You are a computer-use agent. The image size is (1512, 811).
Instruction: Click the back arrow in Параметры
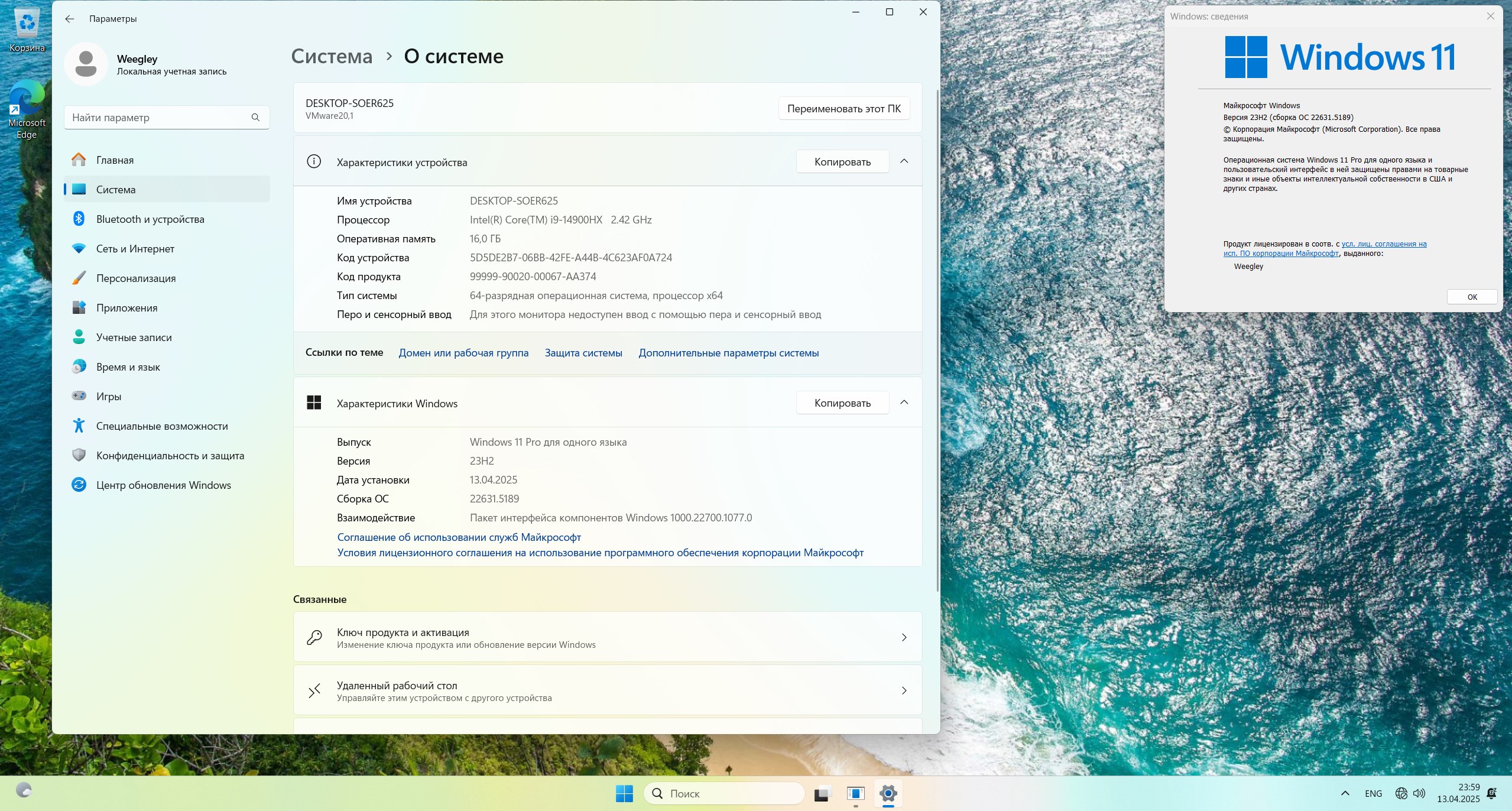pyautogui.click(x=70, y=19)
